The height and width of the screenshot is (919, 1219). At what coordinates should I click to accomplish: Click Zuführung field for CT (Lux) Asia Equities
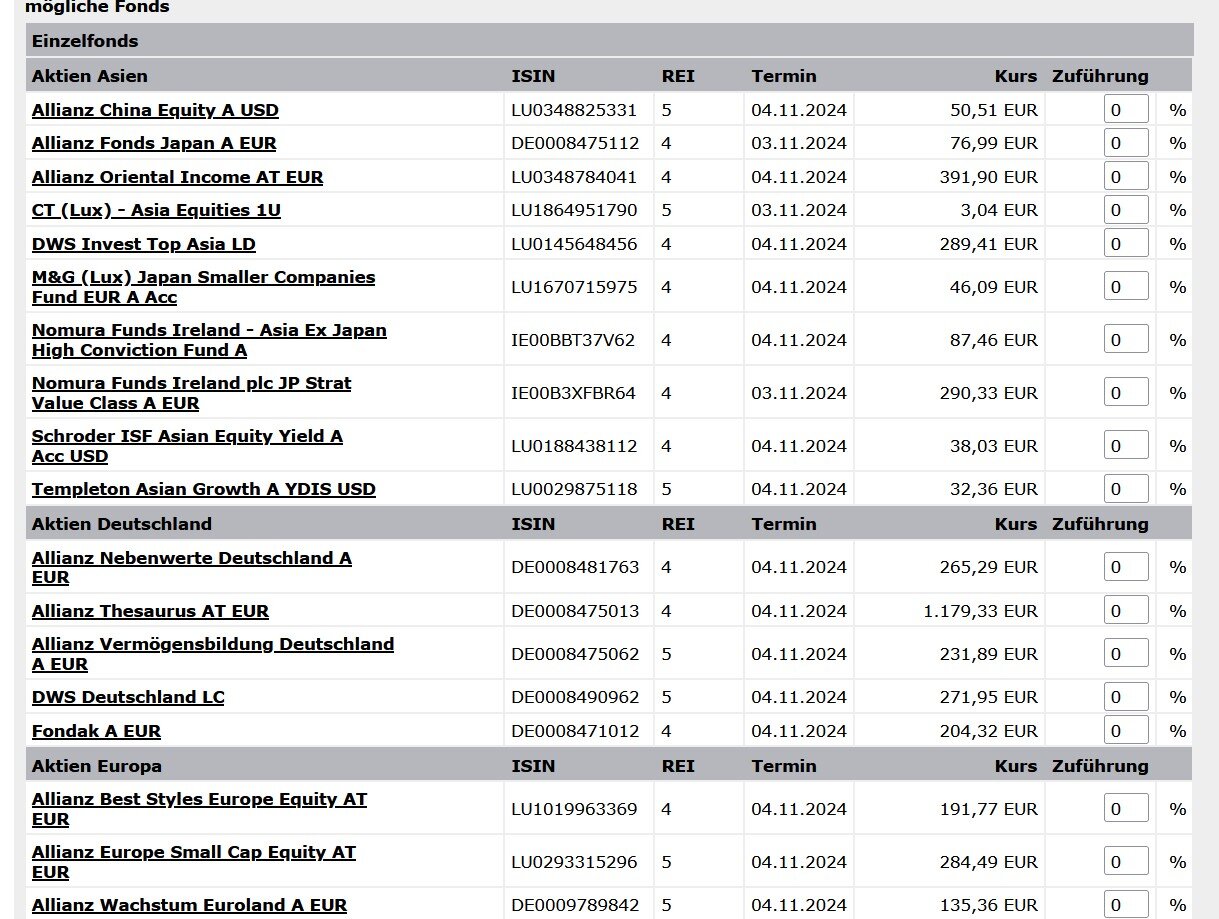tap(1126, 210)
